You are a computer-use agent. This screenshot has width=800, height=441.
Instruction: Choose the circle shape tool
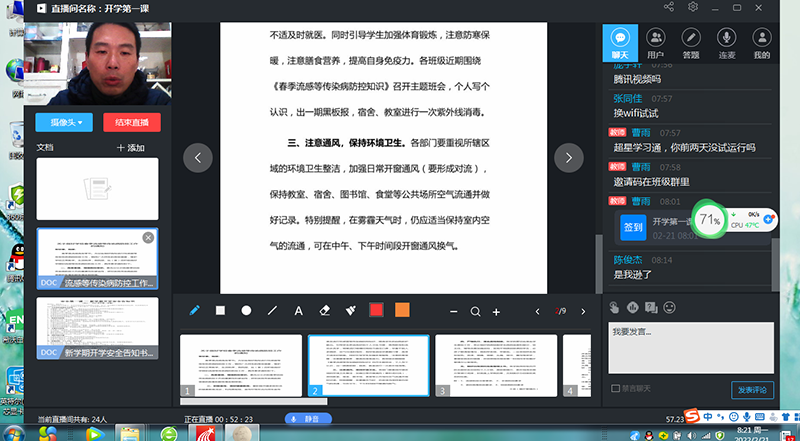tap(246, 311)
